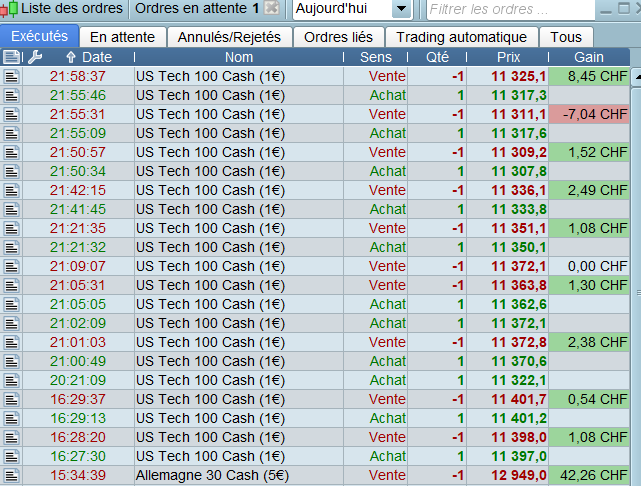Close the Ordres en attente indicator
The image size is (641, 486).
tap(271, 8)
